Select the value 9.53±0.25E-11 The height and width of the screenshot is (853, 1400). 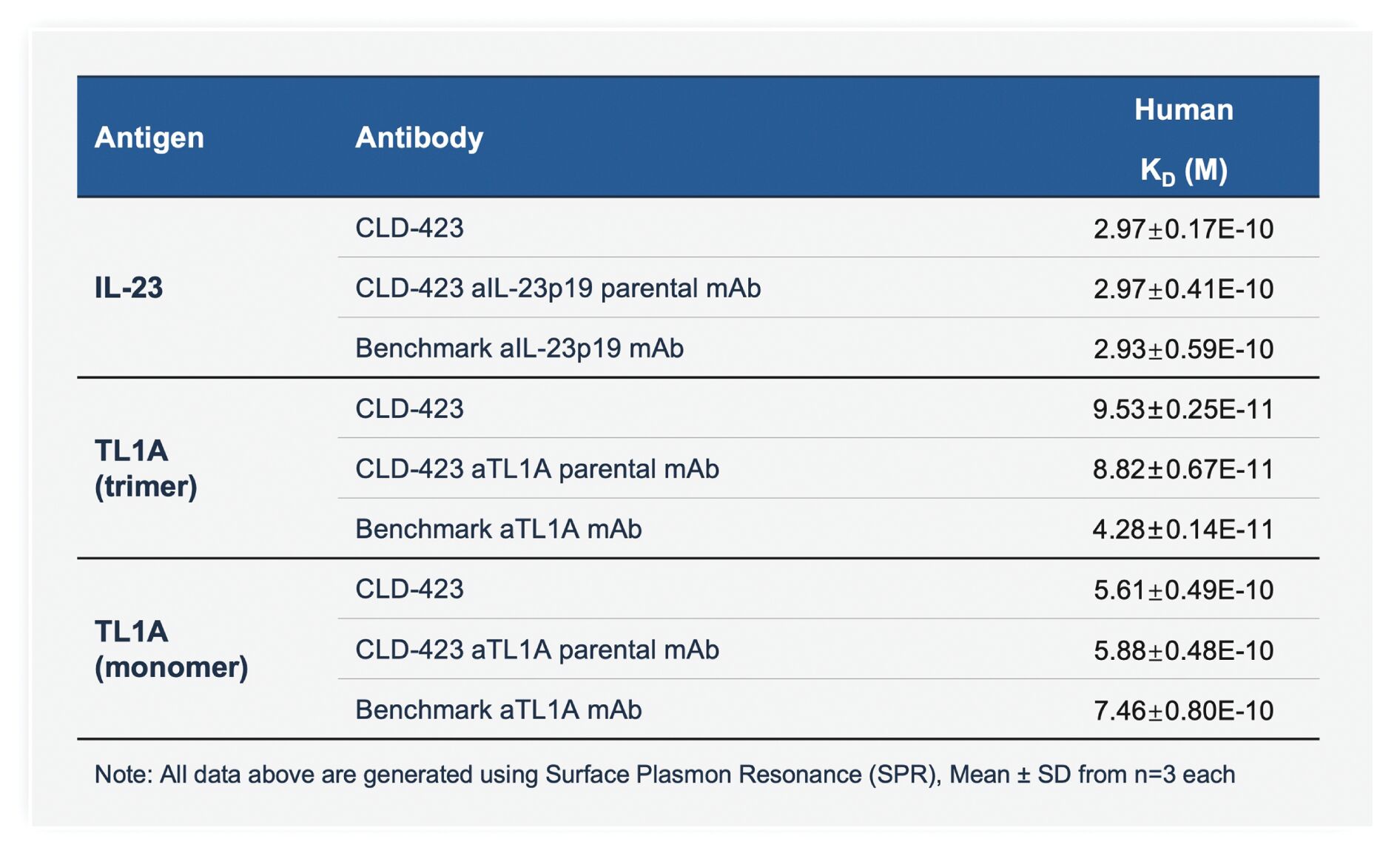click(x=1183, y=409)
